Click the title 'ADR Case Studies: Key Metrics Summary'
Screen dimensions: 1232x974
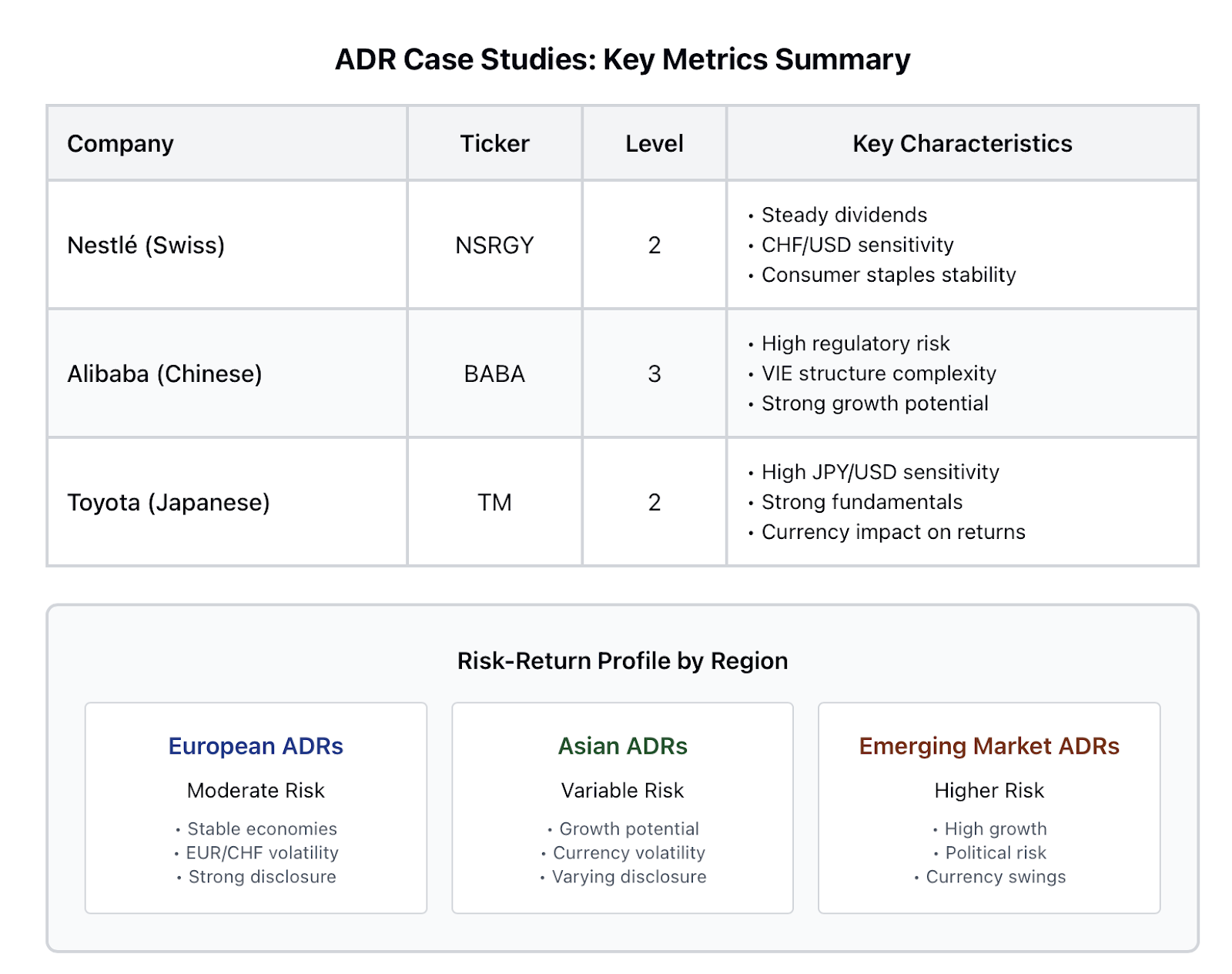[x=622, y=59]
